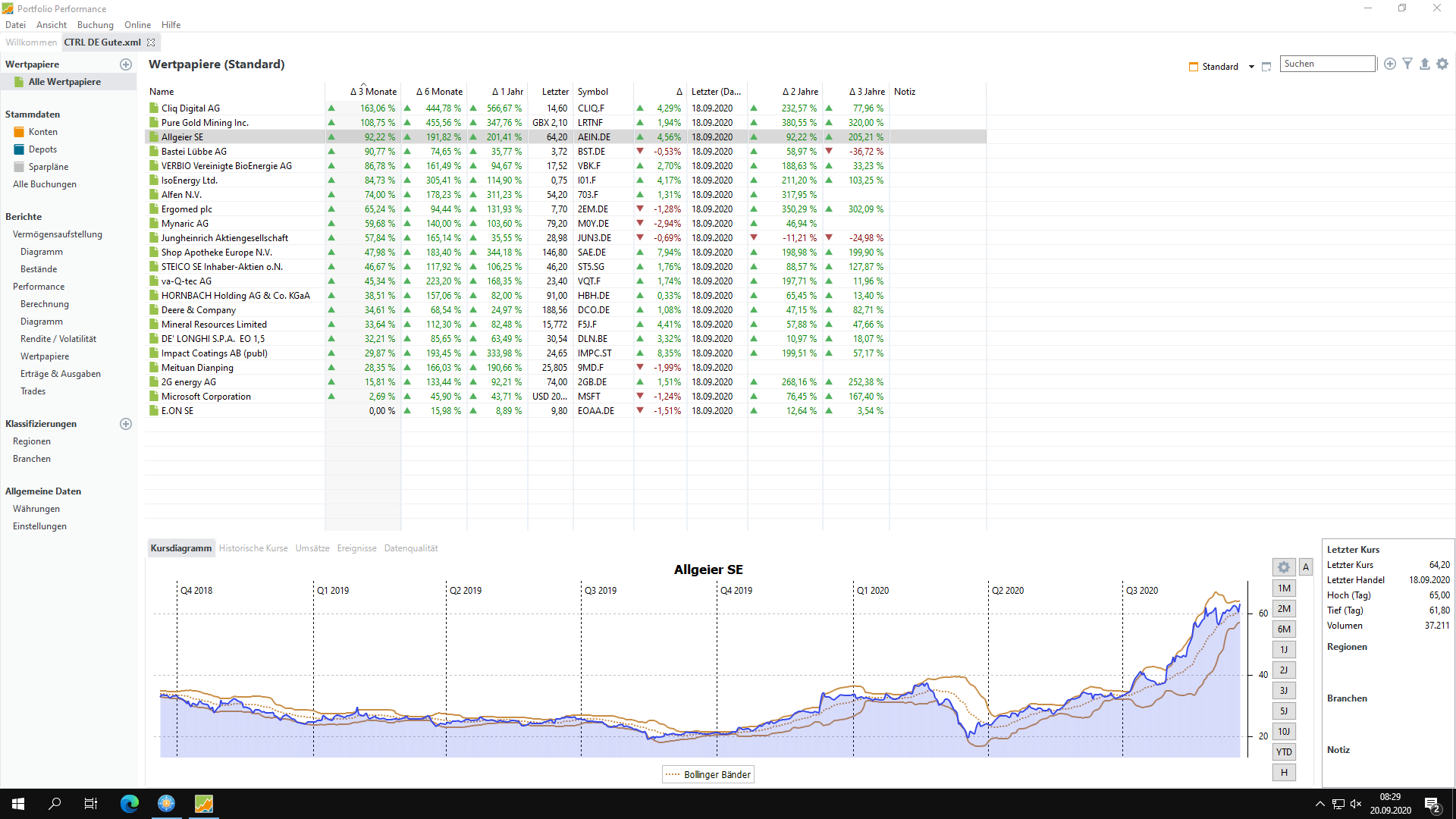
Task: Set chart range to 2J
Action: coord(1284,670)
